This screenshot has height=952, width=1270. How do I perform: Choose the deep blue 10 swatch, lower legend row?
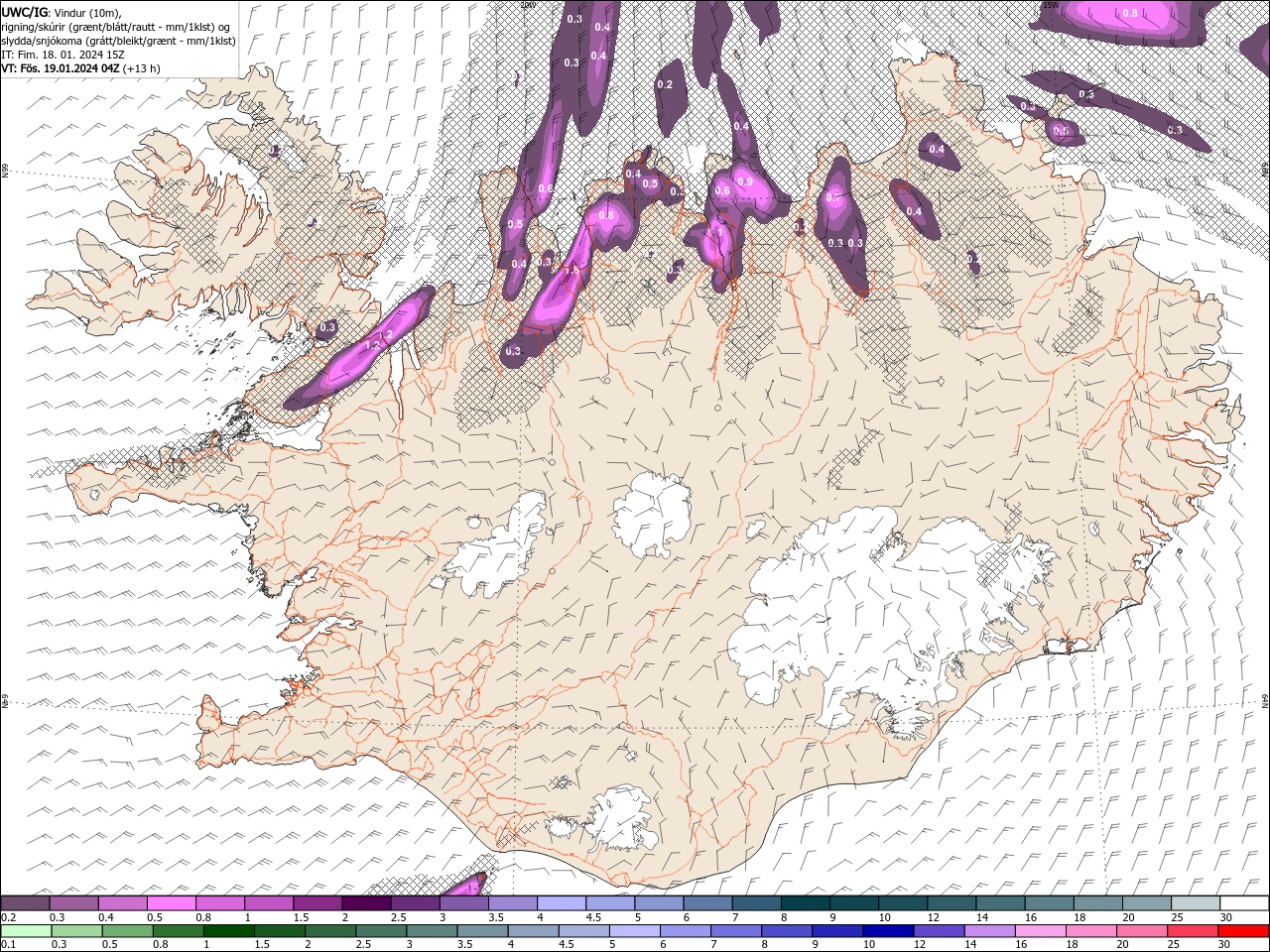[x=889, y=931]
